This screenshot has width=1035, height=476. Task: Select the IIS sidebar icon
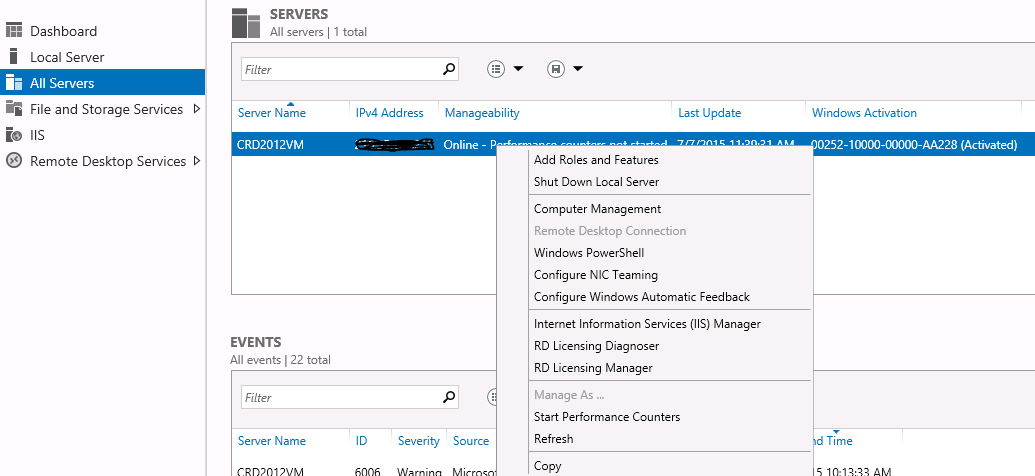(14, 135)
